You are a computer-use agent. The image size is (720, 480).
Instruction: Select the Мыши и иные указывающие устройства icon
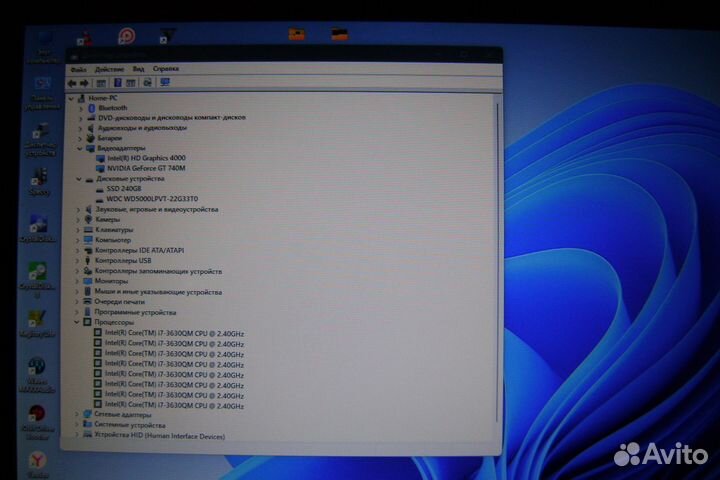(x=87, y=292)
